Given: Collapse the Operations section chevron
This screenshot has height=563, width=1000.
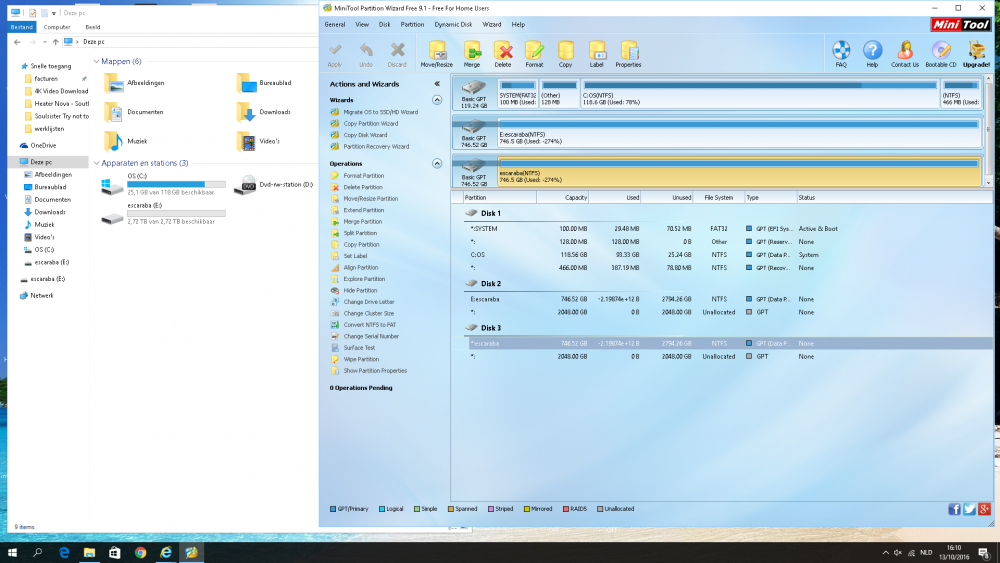Looking at the screenshot, I should [x=437, y=163].
